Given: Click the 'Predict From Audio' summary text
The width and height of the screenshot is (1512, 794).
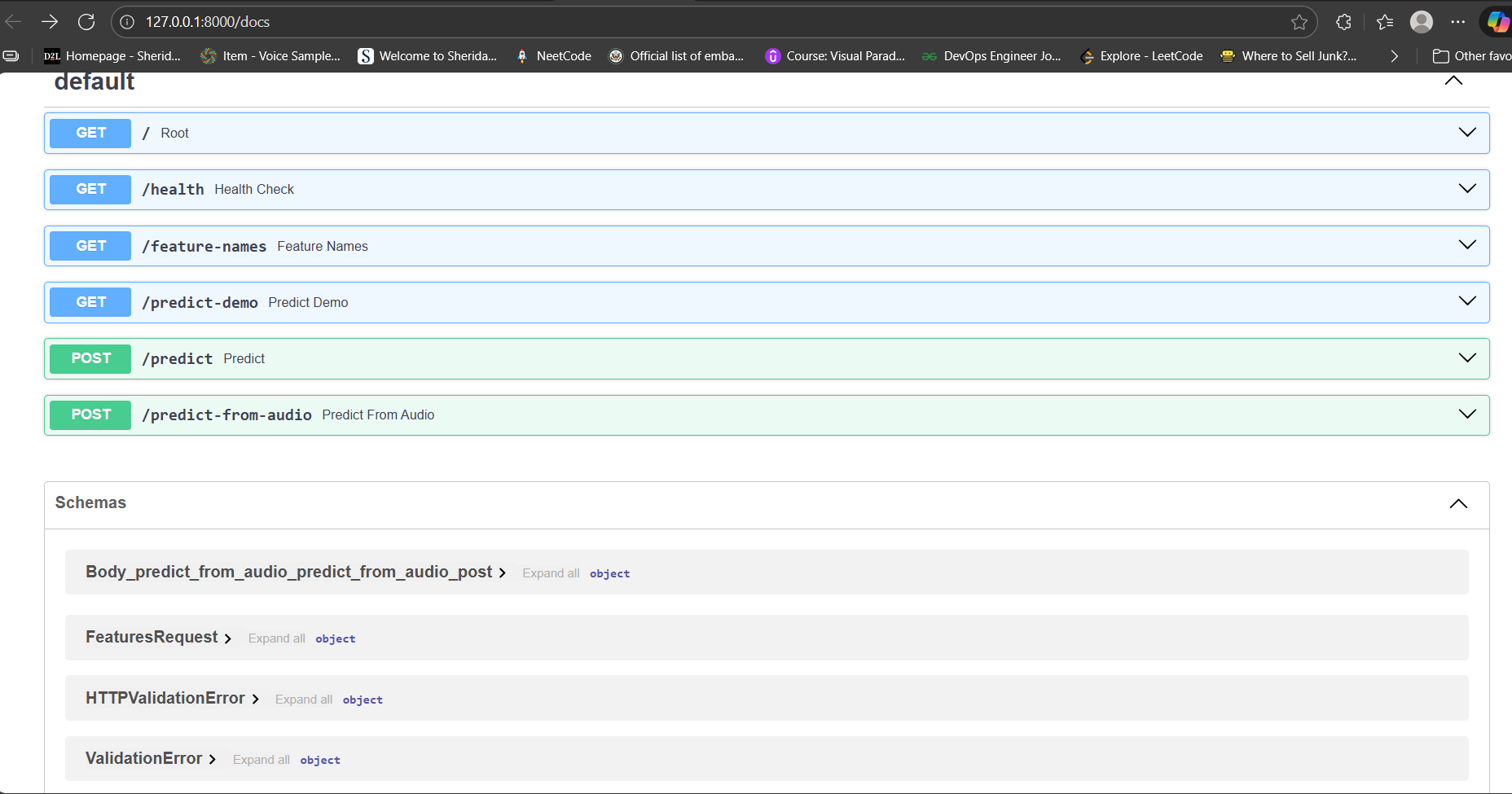Looking at the screenshot, I should (x=378, y=415).
